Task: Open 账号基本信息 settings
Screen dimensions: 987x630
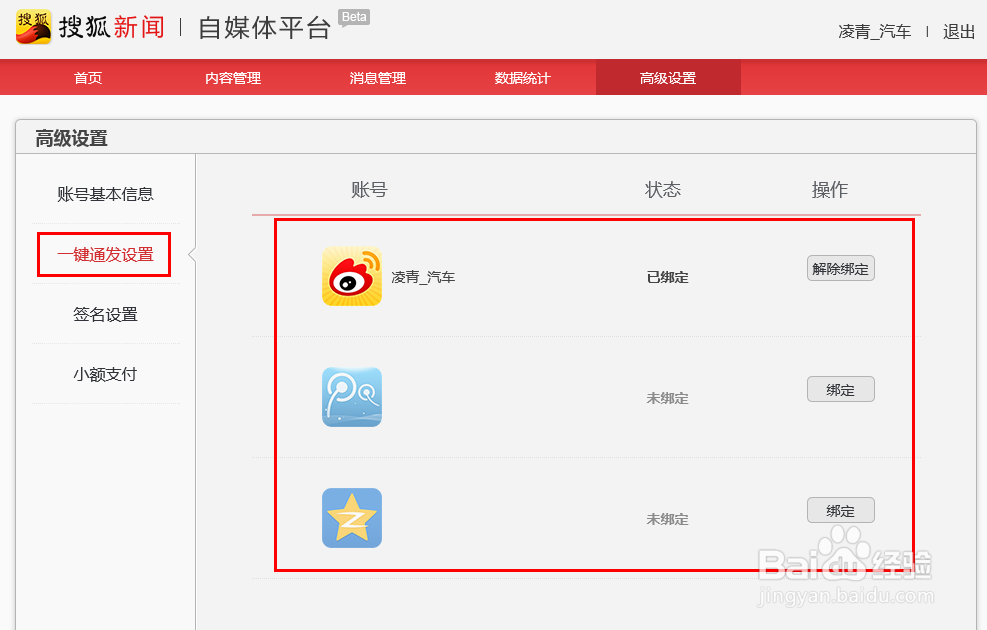Action: (x=105, y=195)
